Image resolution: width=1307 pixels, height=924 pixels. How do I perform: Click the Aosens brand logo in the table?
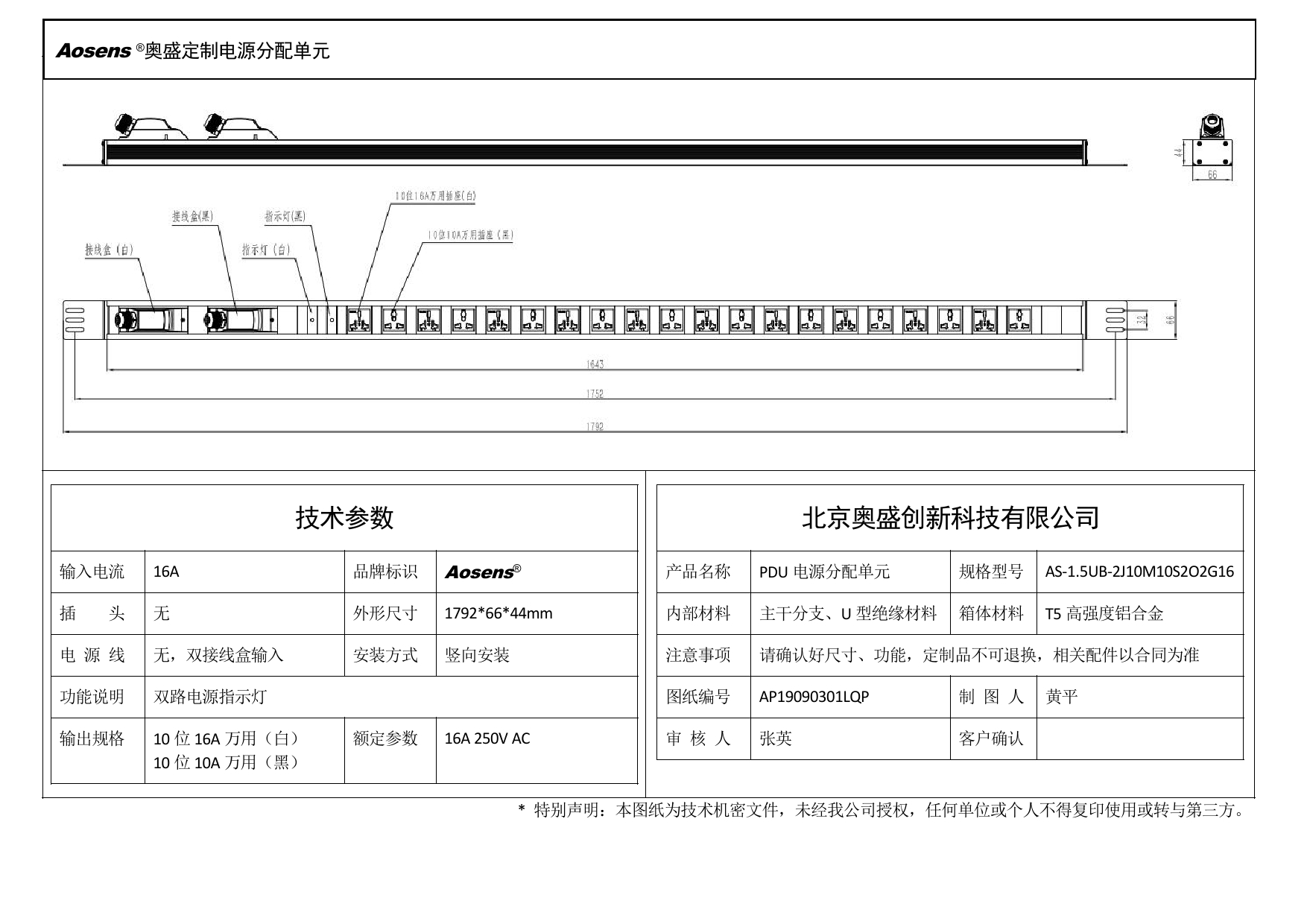(481, 572)
